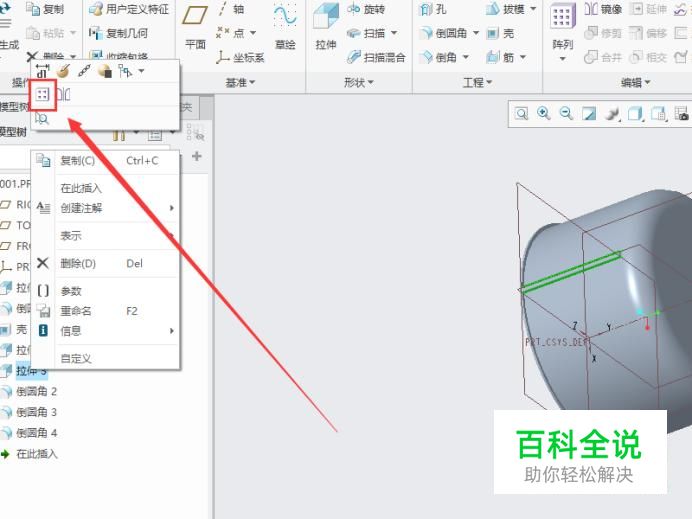Click the pattern grid icon in mini toolbar
Viewport: 692px width, 519px height.
point(42,94)
